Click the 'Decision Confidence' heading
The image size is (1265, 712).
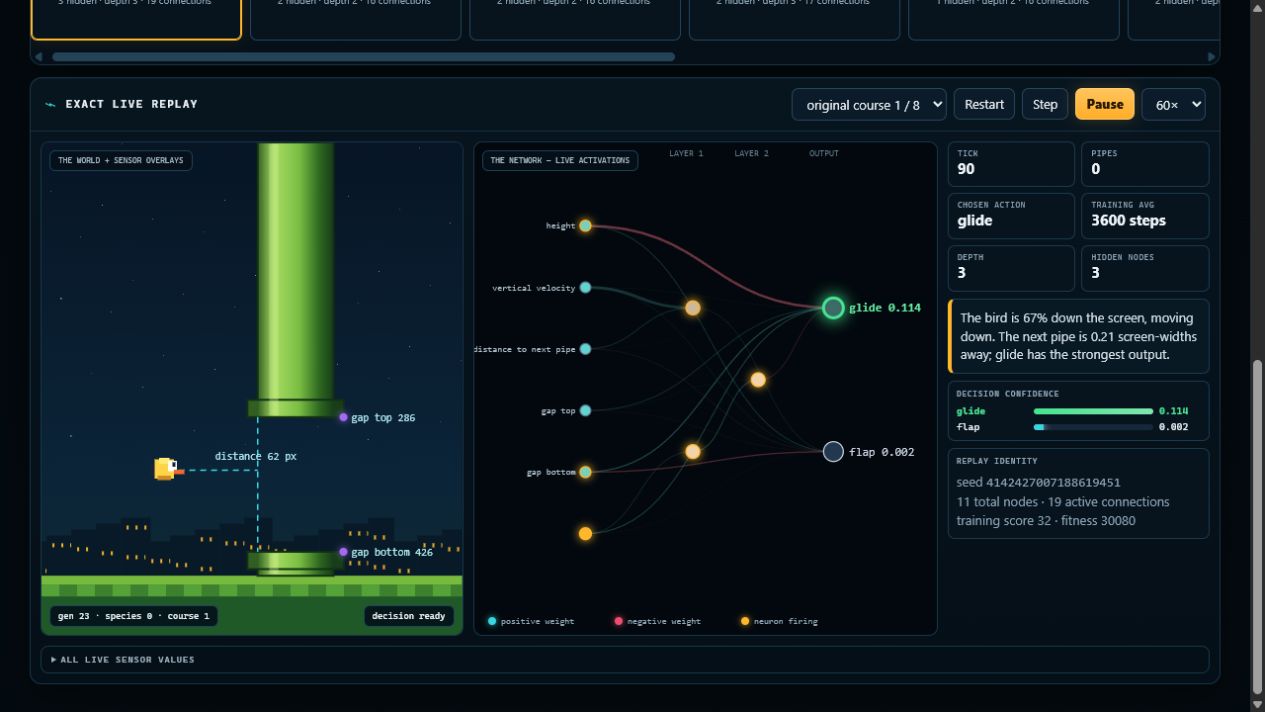(1007, 394)
